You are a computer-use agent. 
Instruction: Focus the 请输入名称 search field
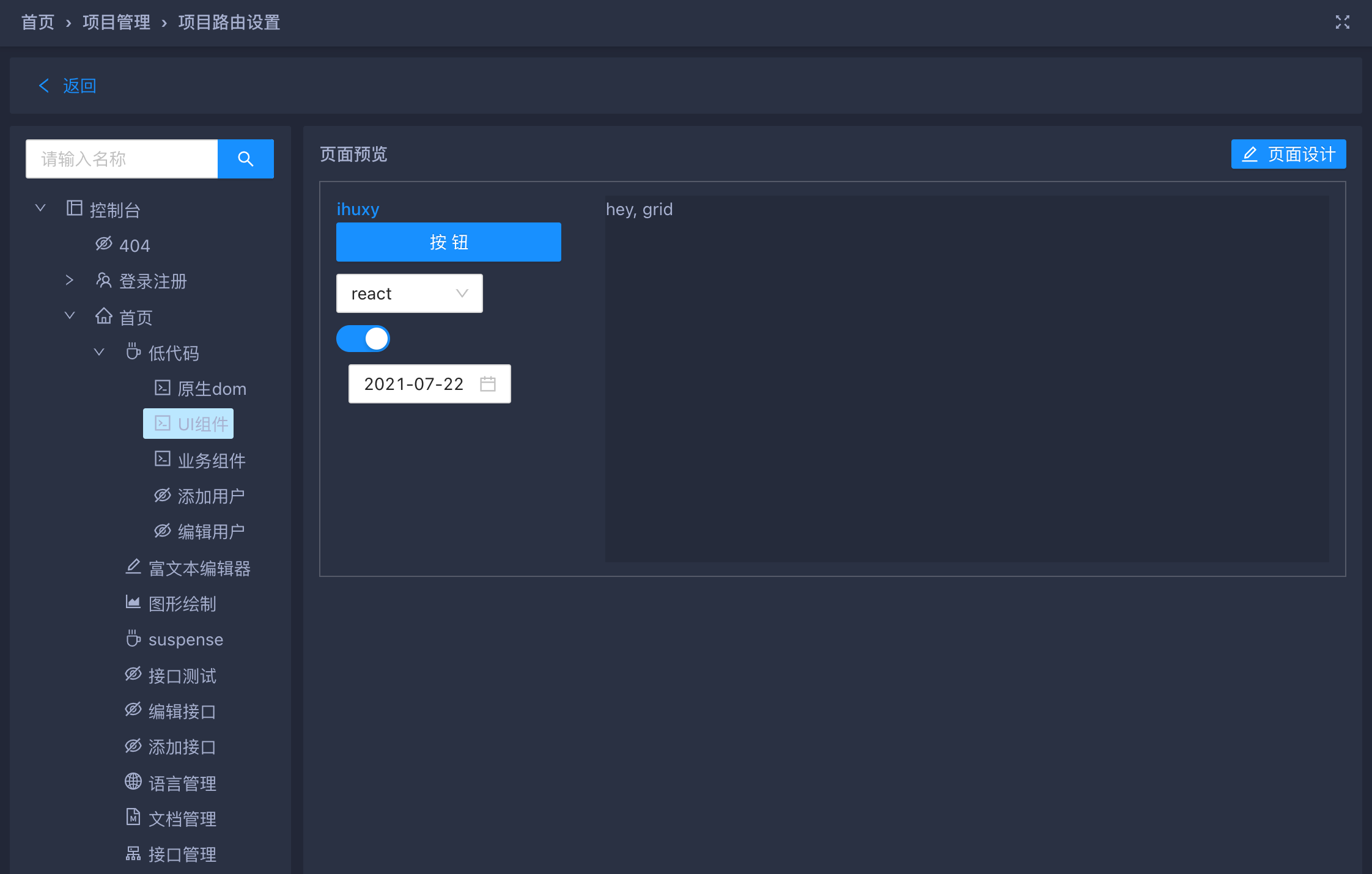pyautogui.click(x=122, y=159)
